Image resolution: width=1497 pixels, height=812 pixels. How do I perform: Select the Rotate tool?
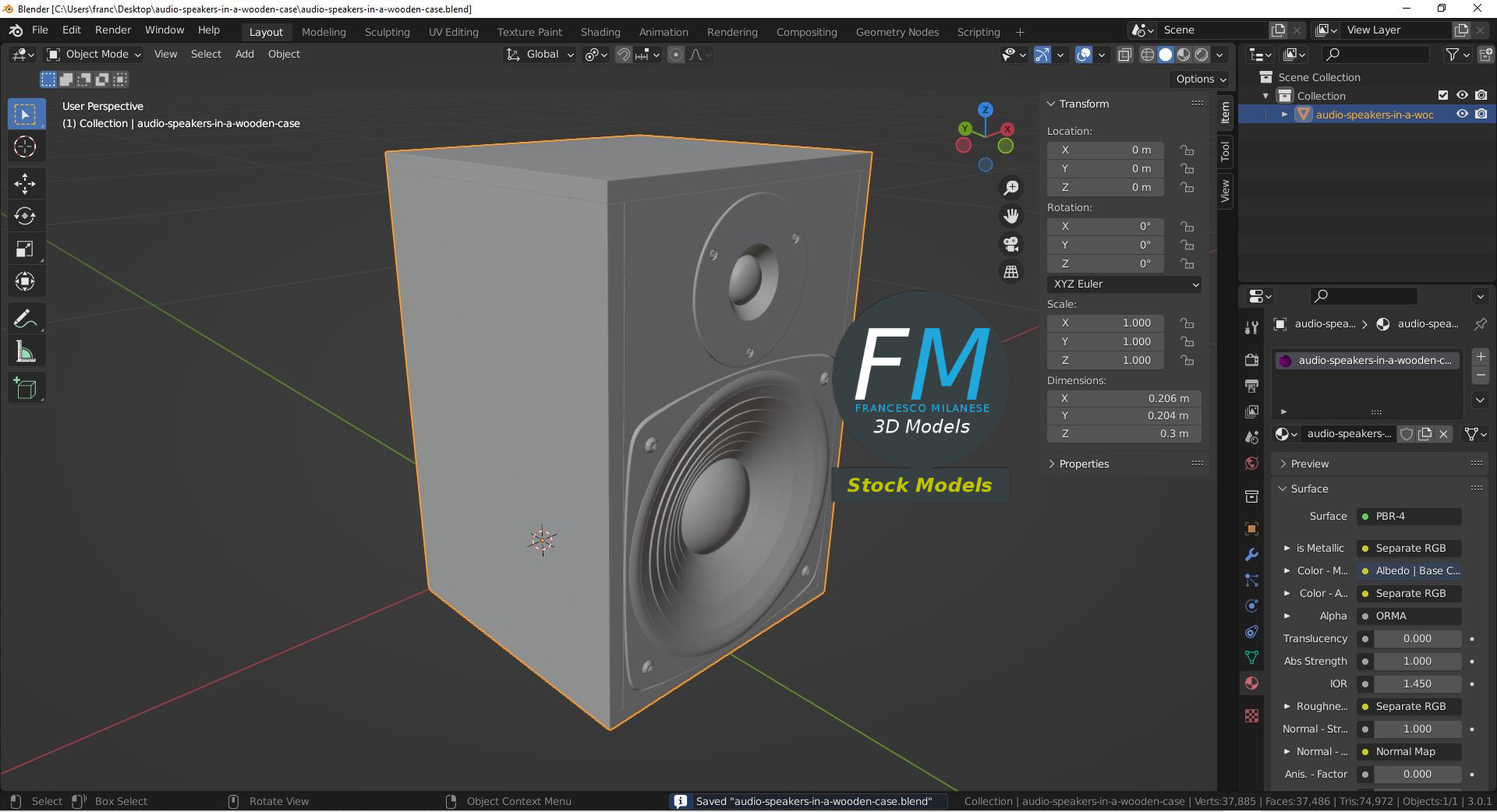click(25, 216)
